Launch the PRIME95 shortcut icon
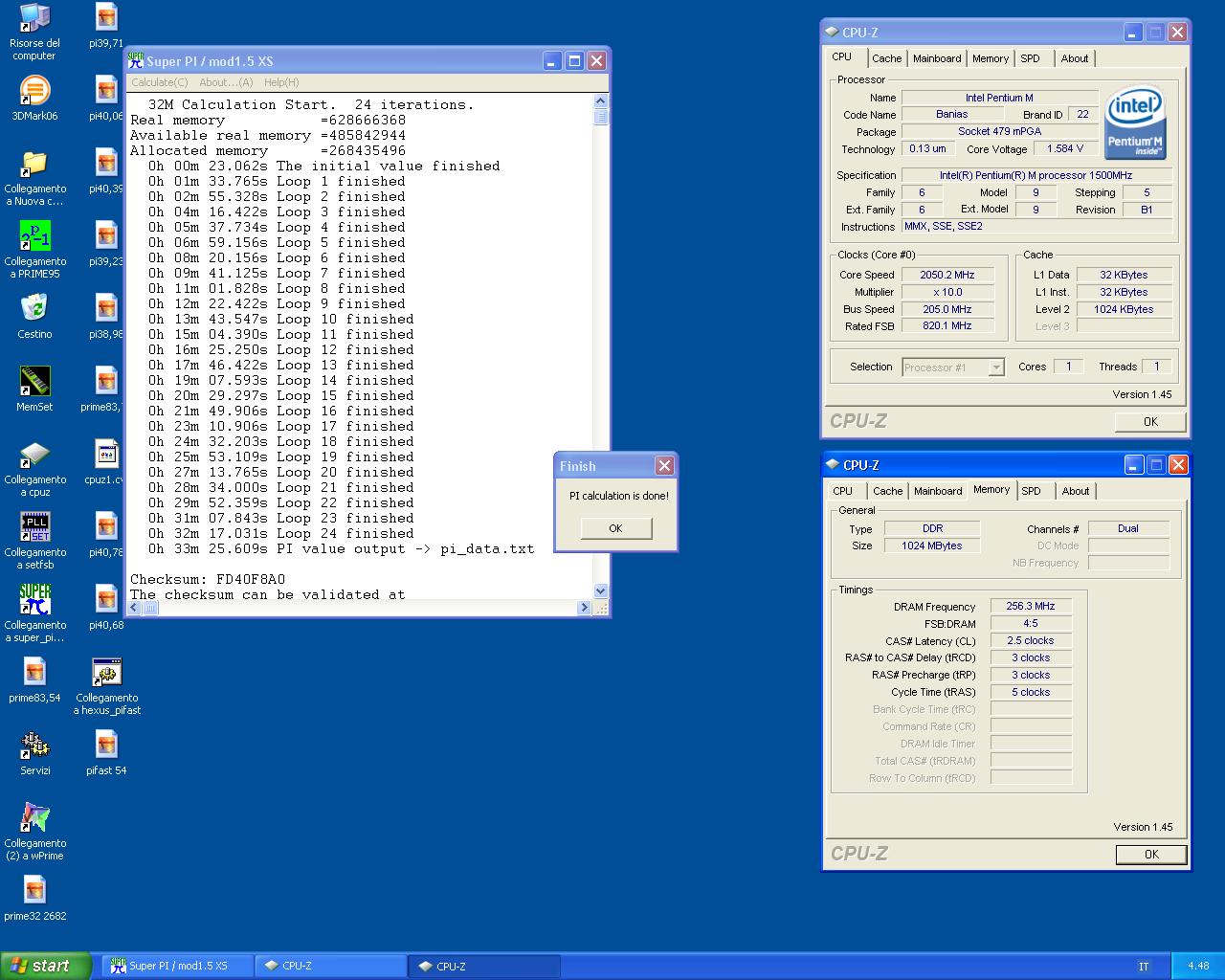1225x980 pixels. click(x=34, y=251)
